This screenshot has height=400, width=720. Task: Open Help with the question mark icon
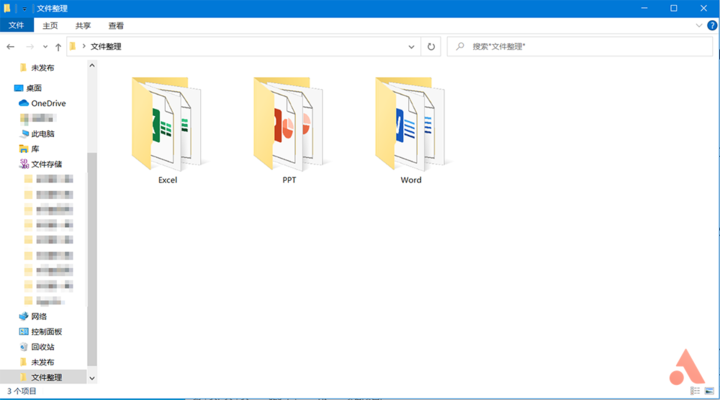click(712, 26)
